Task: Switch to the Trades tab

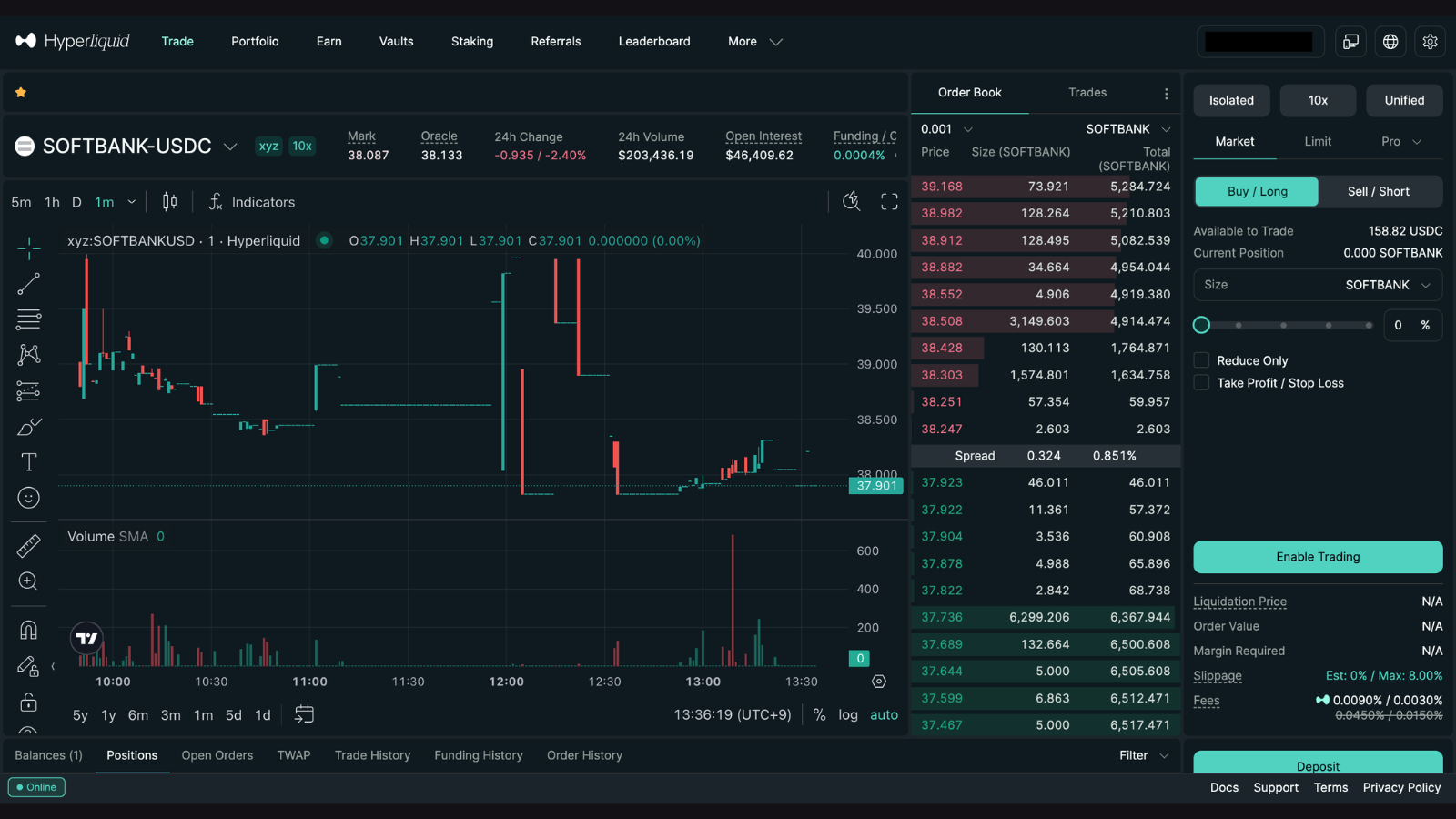Action: coord(1087,92)
